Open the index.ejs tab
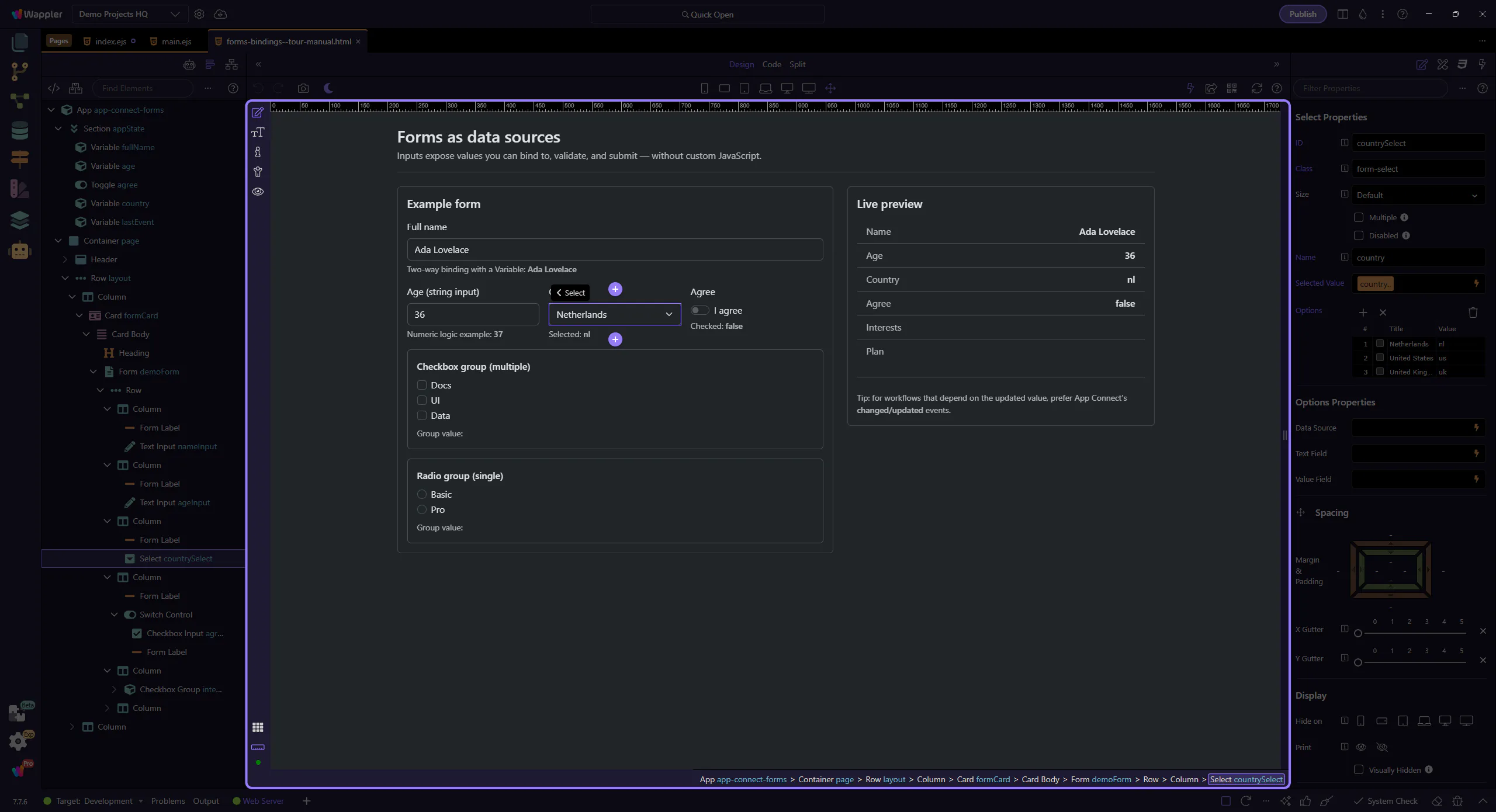 [x=110, y=41]
